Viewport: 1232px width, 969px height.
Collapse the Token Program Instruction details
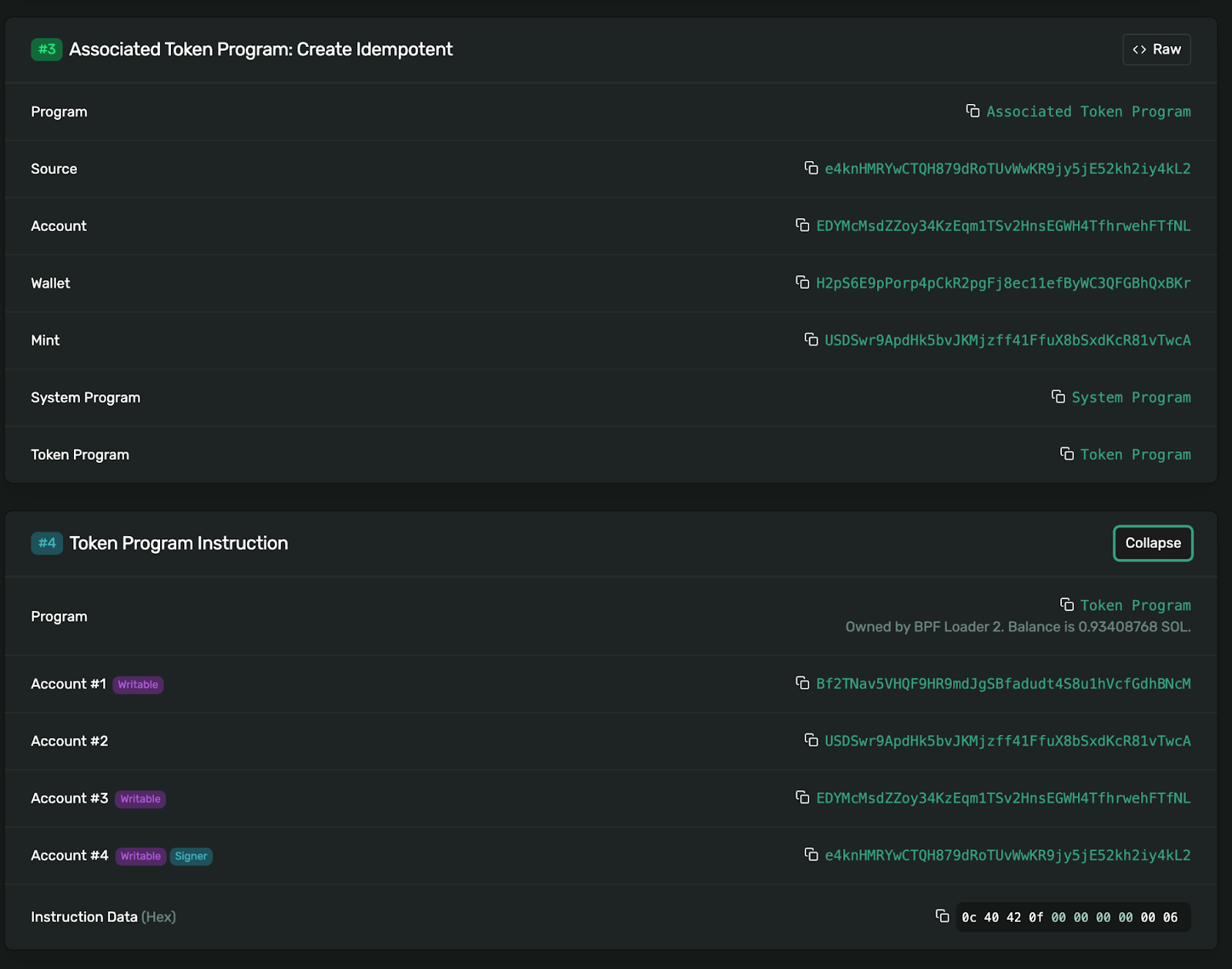click(1153, 543)
